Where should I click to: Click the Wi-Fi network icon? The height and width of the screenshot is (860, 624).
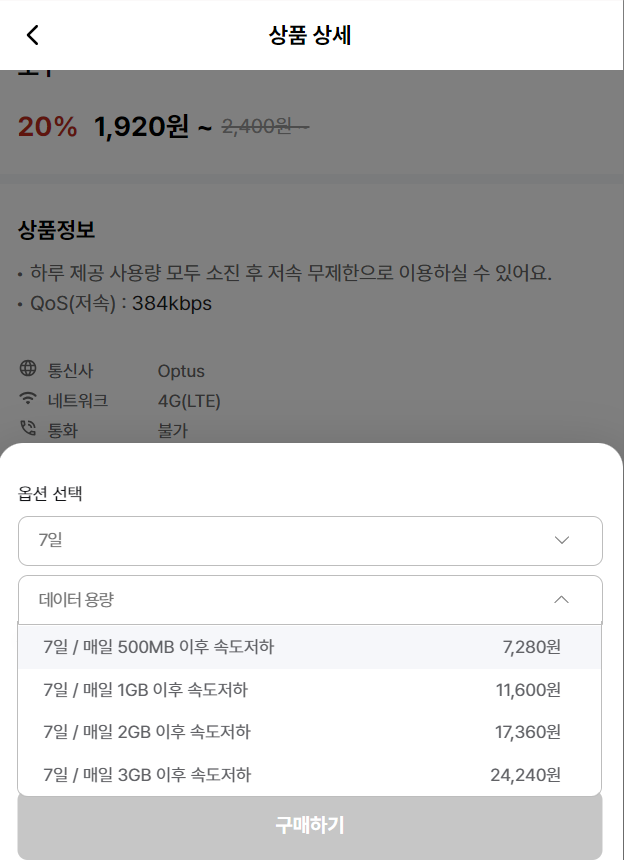coord(27,398)
